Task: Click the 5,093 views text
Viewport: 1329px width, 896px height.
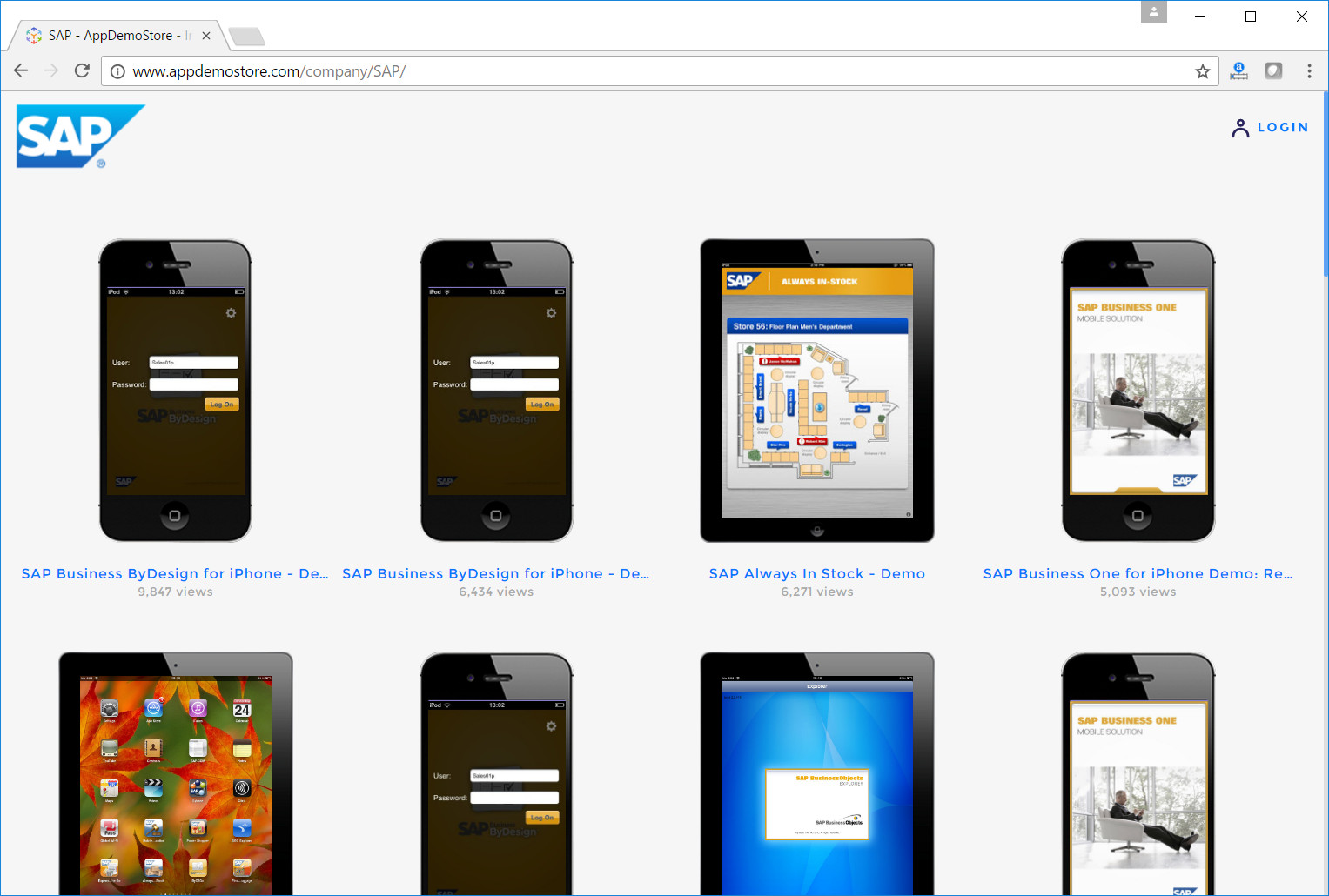Action: (1138, 592)
